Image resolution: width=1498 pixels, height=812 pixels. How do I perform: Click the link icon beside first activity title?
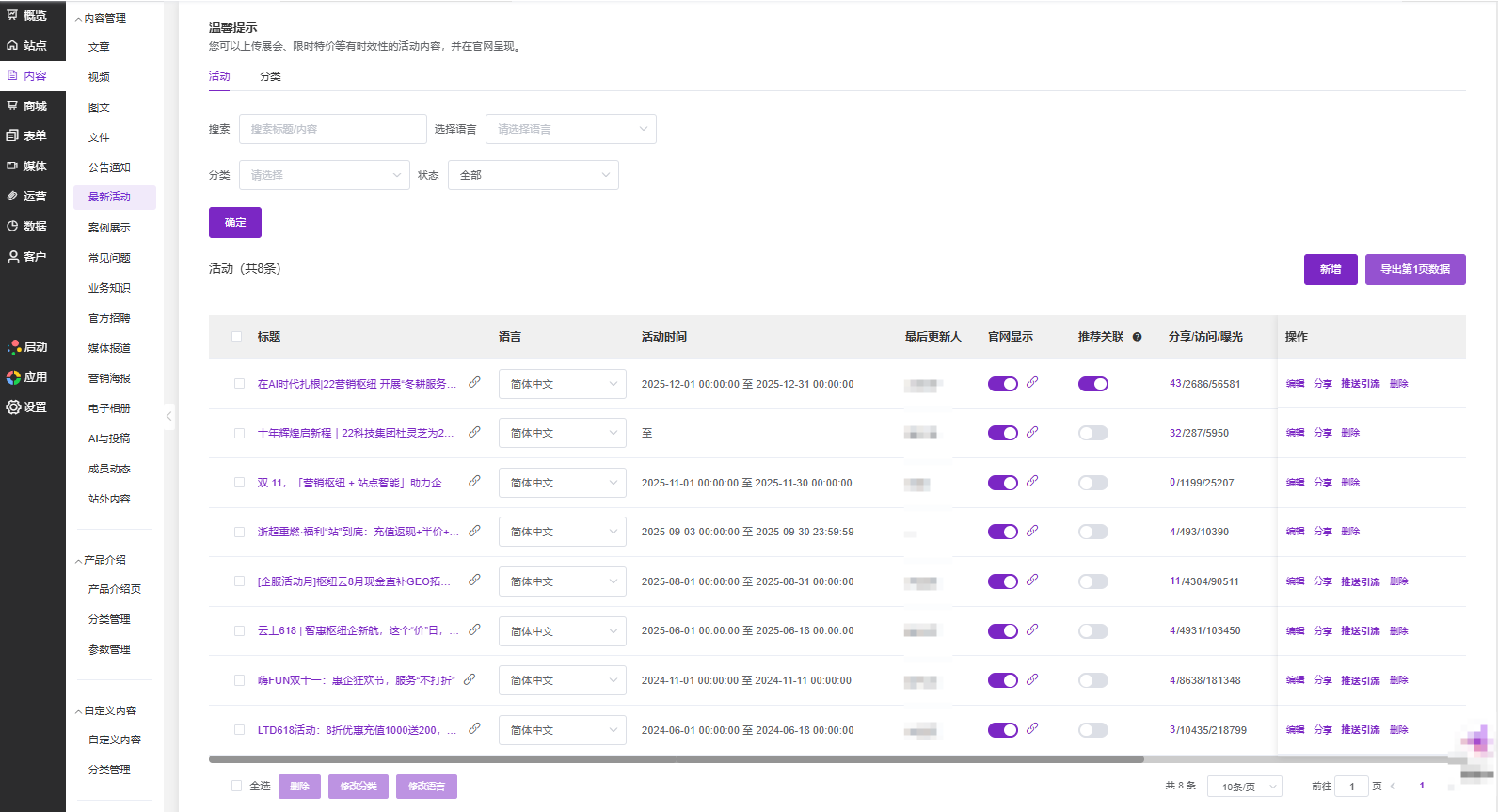pyautogui.click(x=474, y=383)
